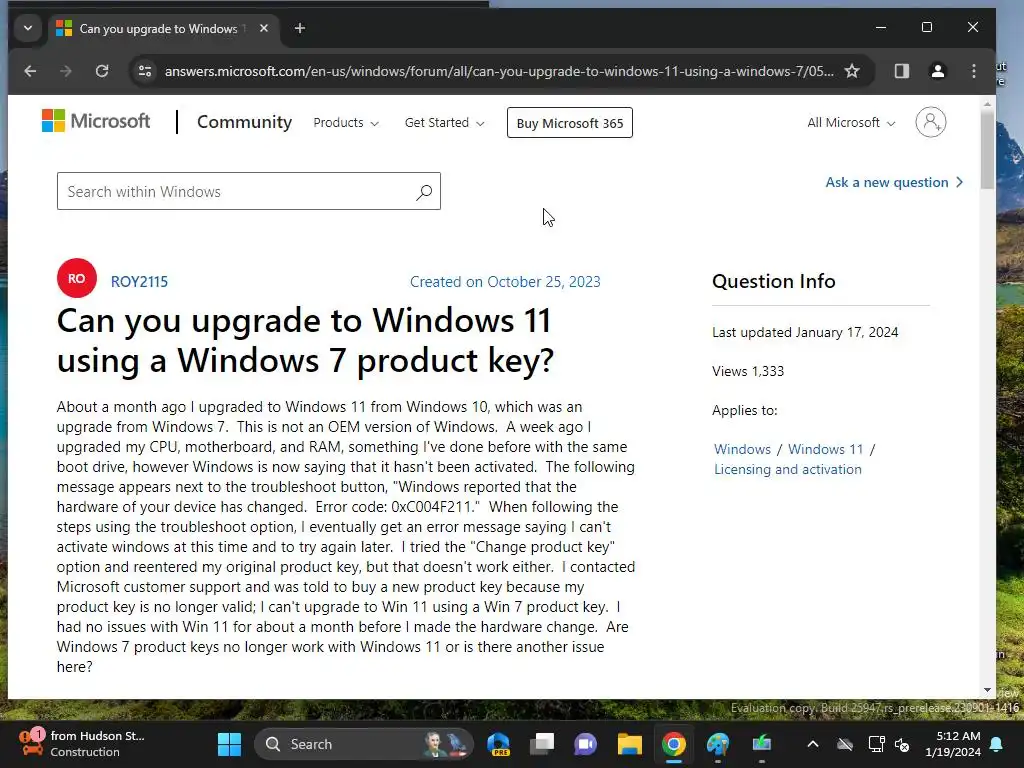The width and height of the screenshot is (1024, 768).
Task: Click the Microsoft logo
Action: (96, 121)
